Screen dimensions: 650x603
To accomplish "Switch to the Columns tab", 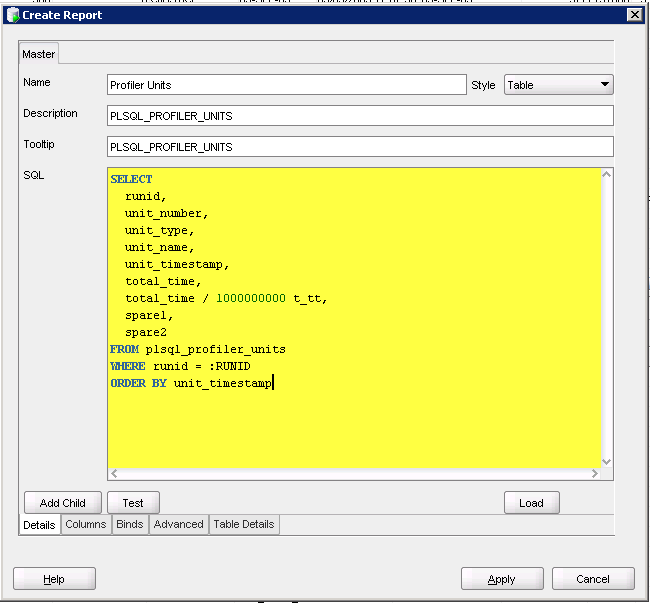I will point(86,524).
